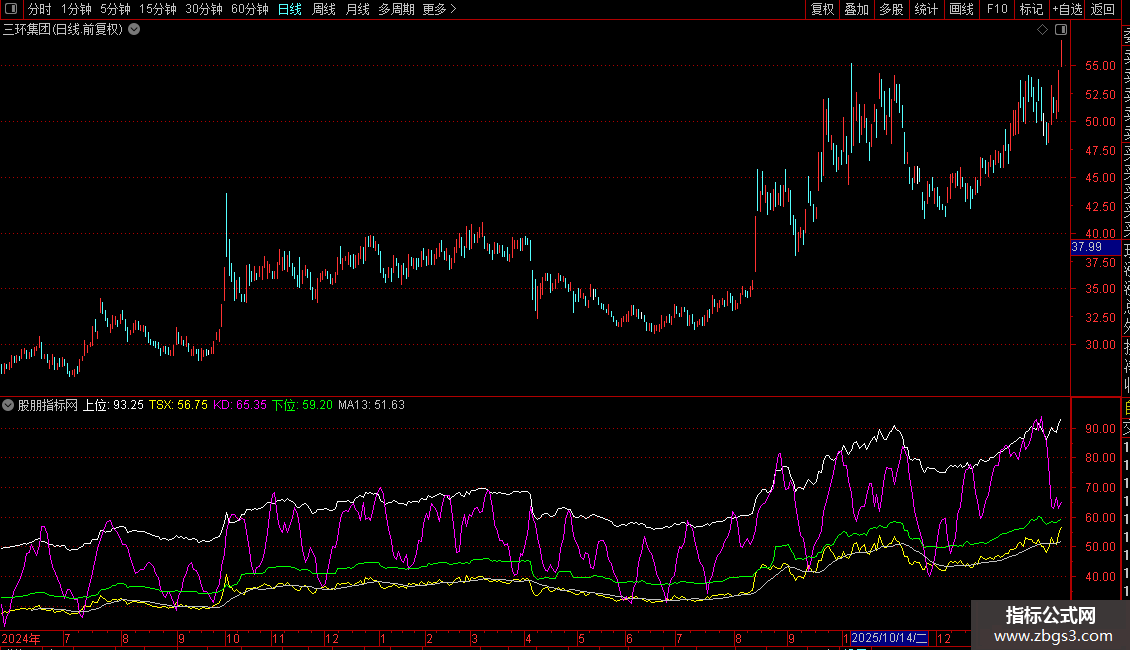
Task: Add stock with +自选 button
Action: pos(1067,9)
